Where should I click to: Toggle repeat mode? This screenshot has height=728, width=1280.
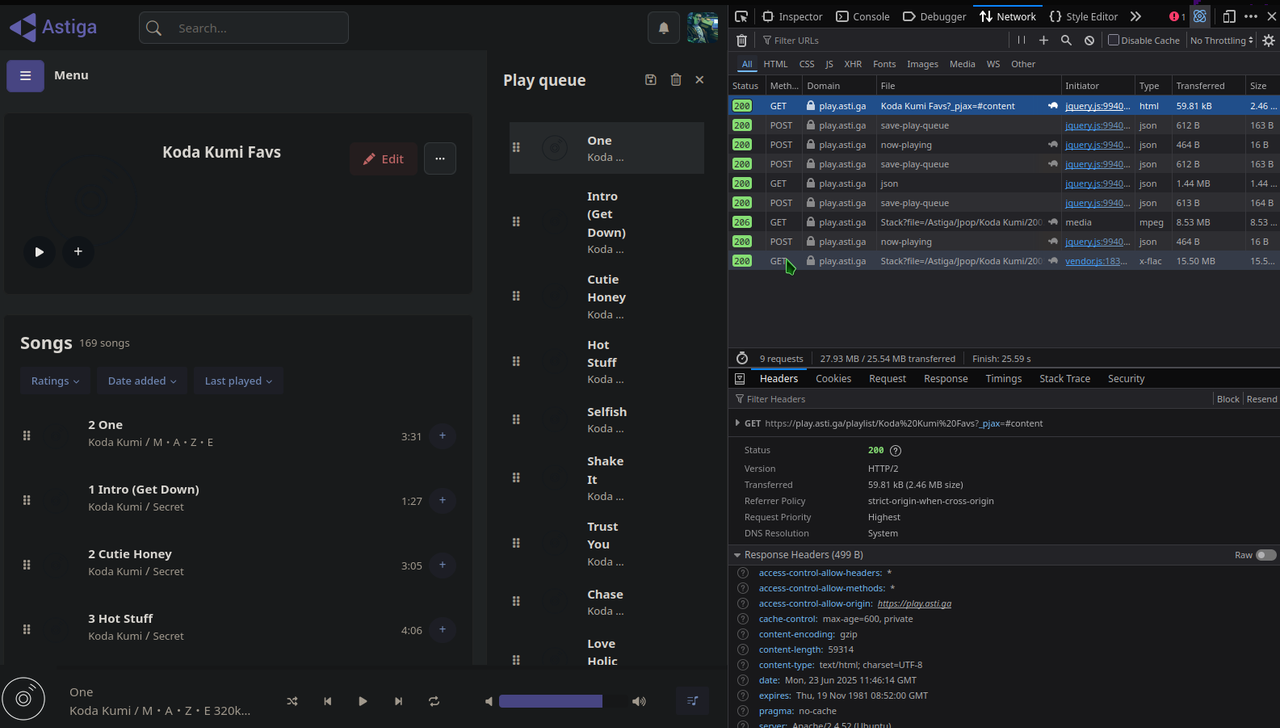pos(434,701)
